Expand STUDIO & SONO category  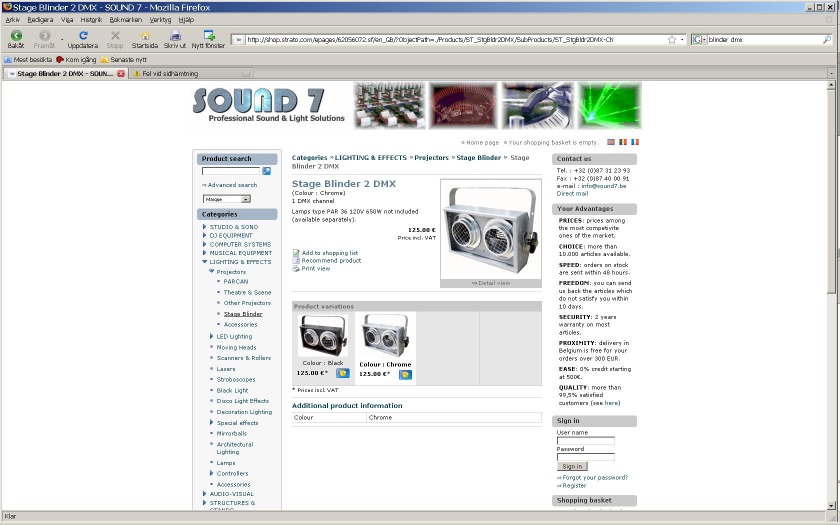(x=204, y=227)
